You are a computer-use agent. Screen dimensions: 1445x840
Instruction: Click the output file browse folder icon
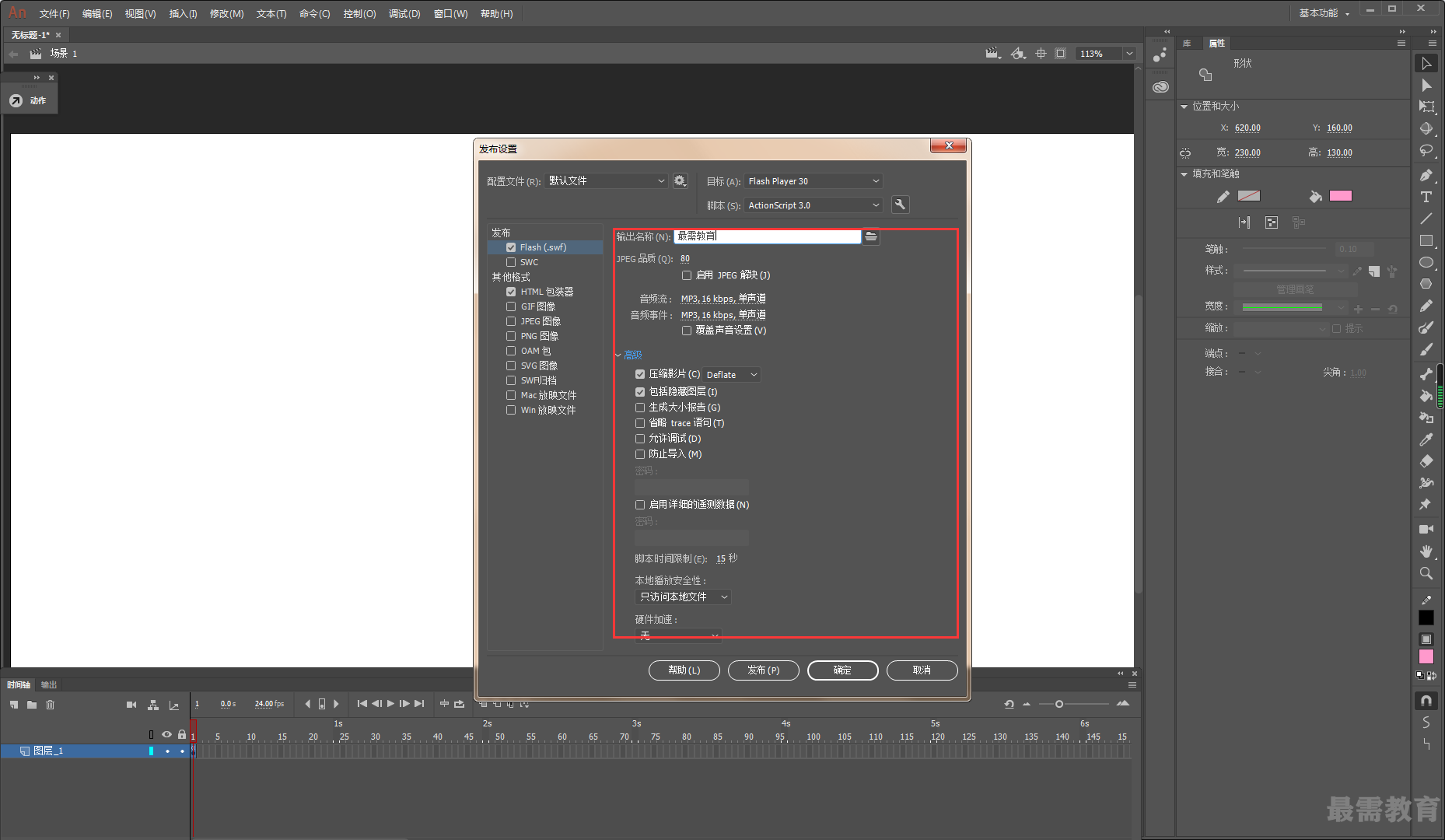[x=871, y=236]
